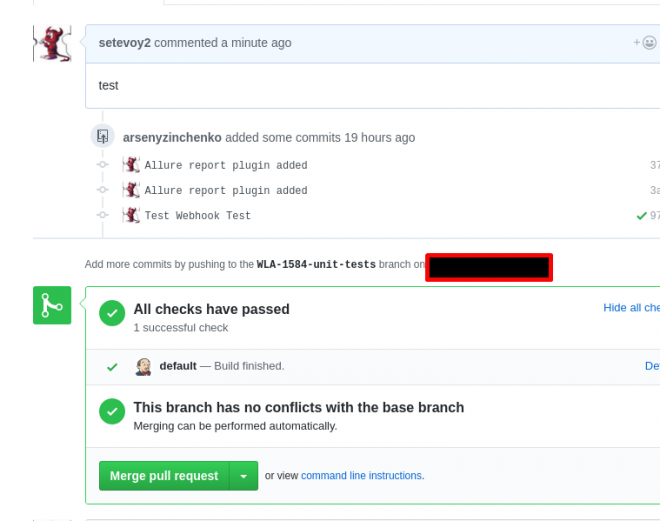660x521 pixels.
Task: Open the arsenyzinchenko profile link
Action: [x=172, y=137]
